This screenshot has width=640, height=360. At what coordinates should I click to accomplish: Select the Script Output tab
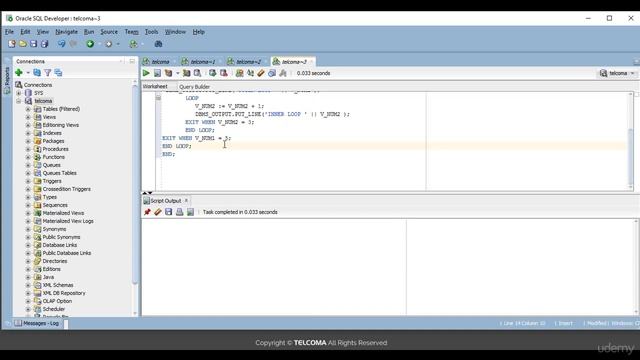click(x=166, y=201)
